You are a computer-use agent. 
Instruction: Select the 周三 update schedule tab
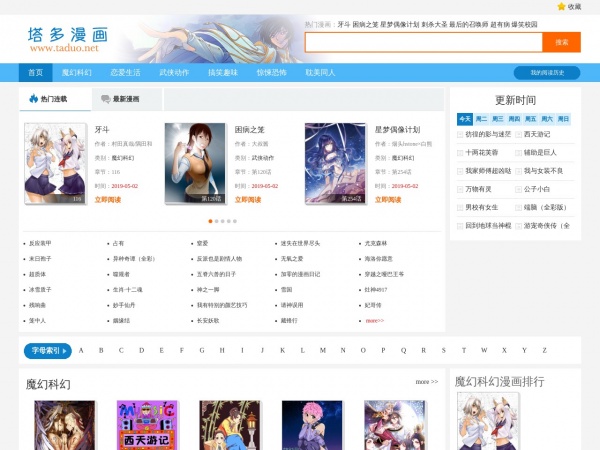point(498,119)
